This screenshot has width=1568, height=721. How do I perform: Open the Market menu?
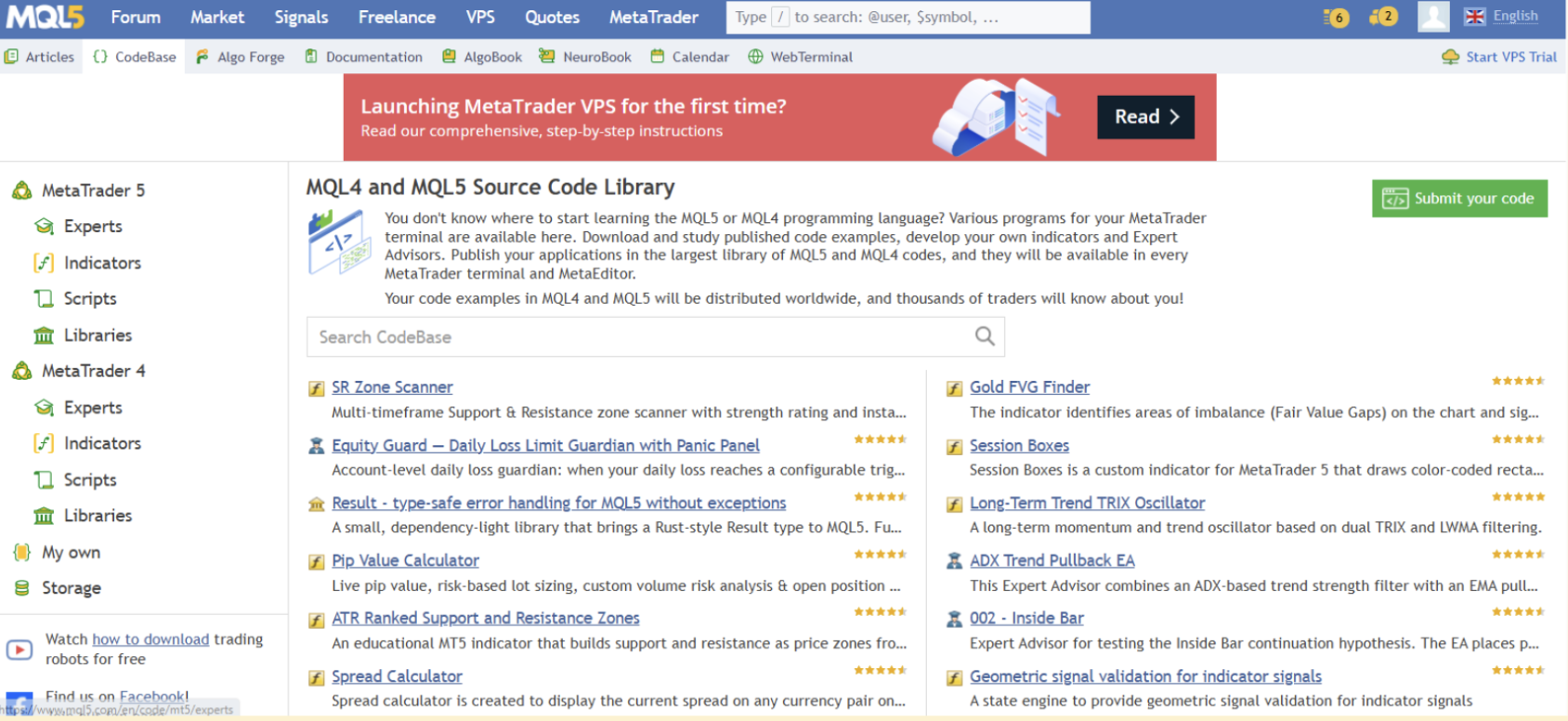[217, 17]
